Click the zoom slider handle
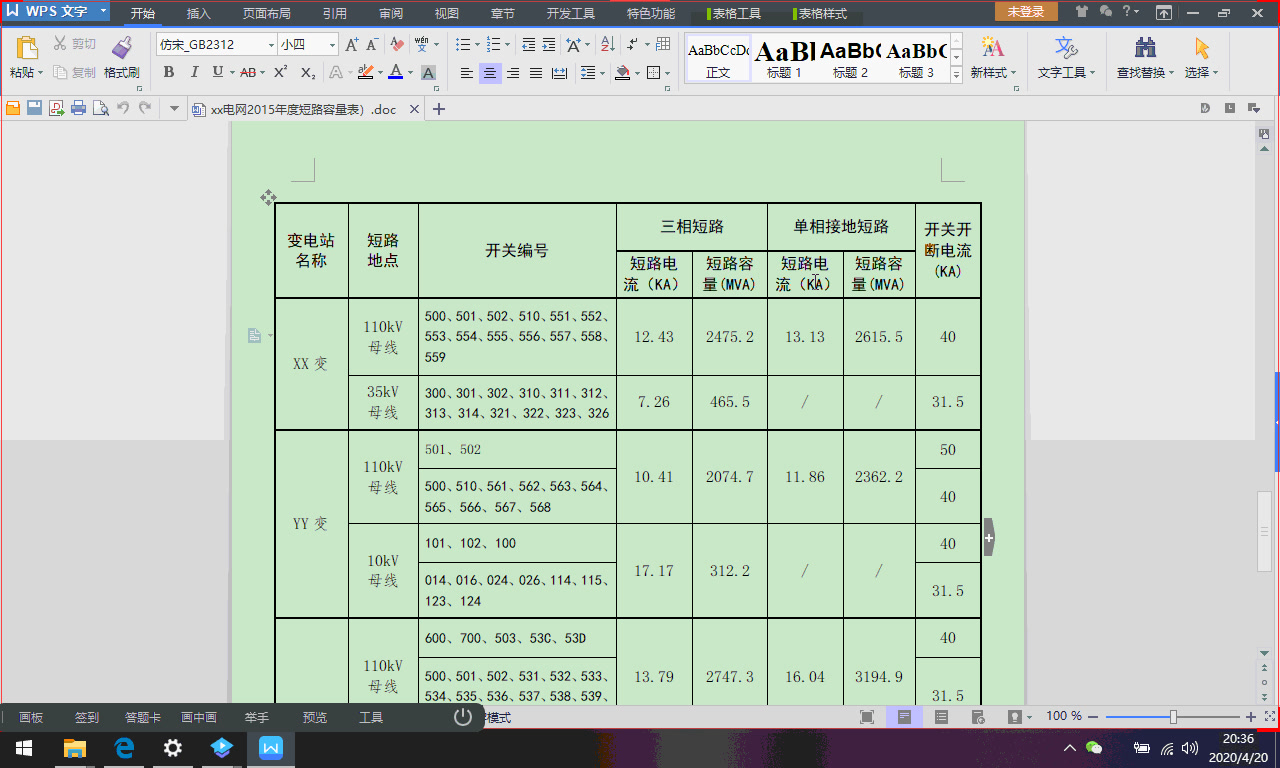Viewport: 1280px width, 768px height. [1173, 716]
